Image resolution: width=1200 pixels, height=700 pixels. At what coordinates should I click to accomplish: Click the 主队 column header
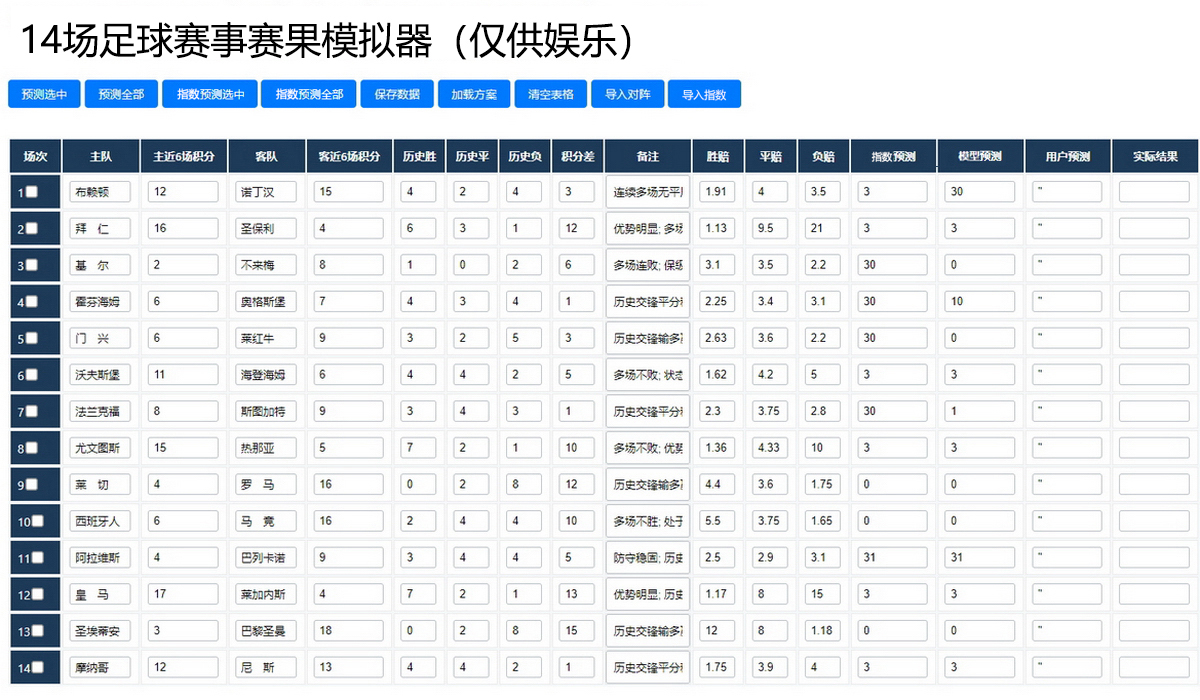(x=101, y=157)
